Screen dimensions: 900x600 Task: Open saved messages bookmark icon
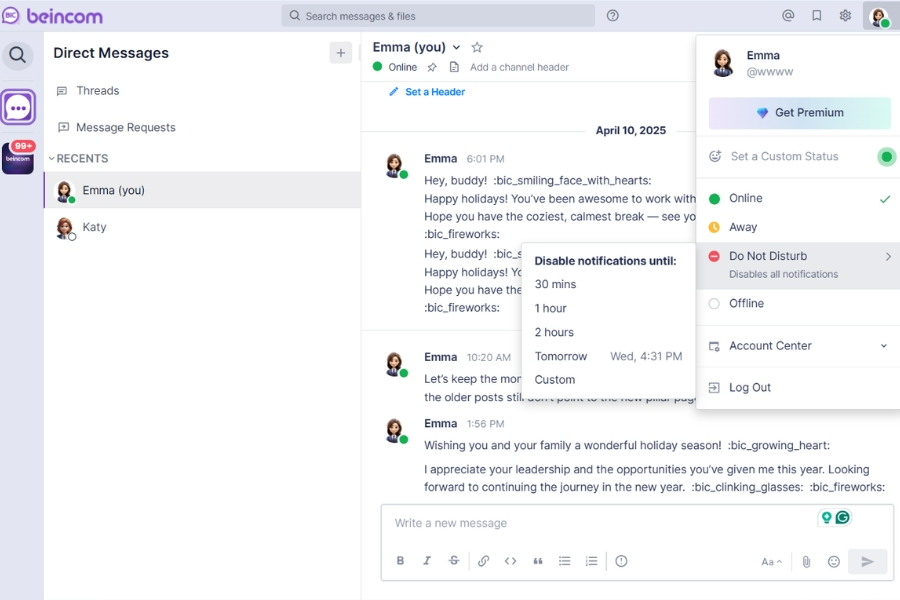(816, 16)
